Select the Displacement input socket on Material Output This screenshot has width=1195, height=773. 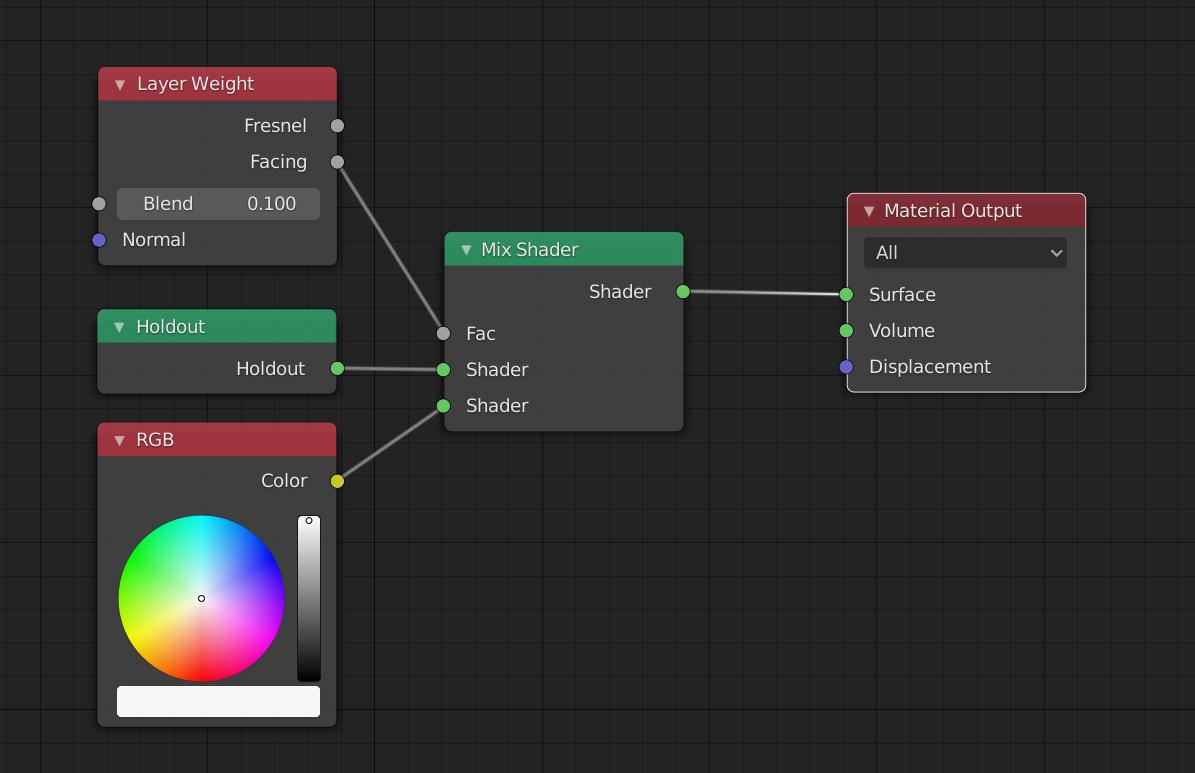click(x=846, y=367)
